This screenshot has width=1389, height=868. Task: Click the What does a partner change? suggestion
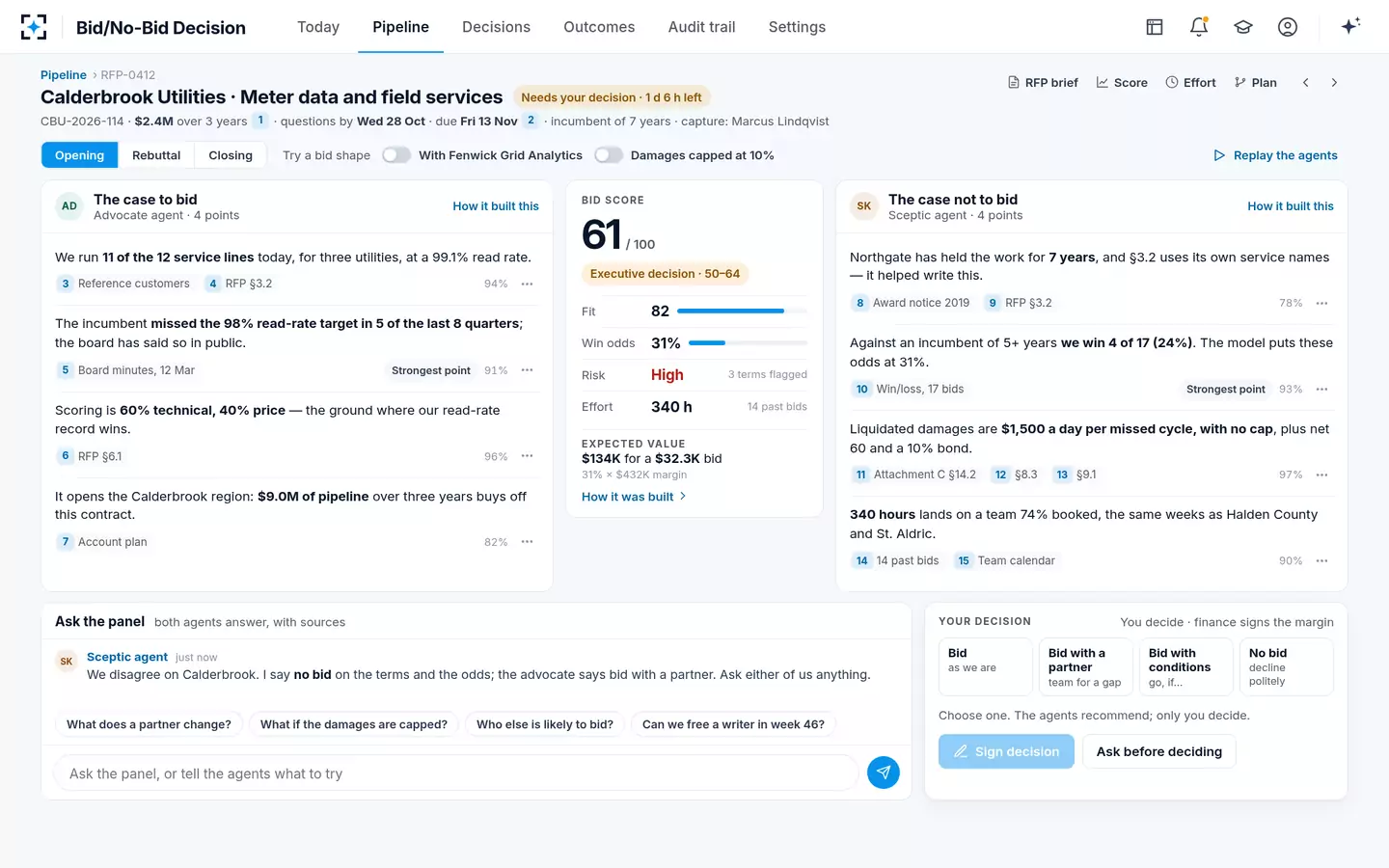(x=149, y=724)
